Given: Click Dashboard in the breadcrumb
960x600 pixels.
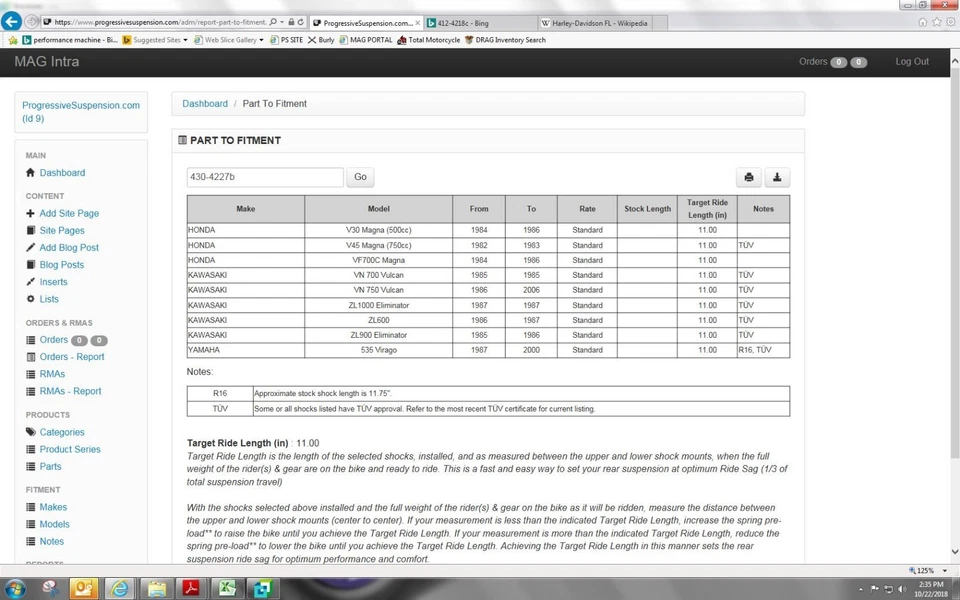Looking at the screenshot, I should pyautogui.click(x=204, y=103).
